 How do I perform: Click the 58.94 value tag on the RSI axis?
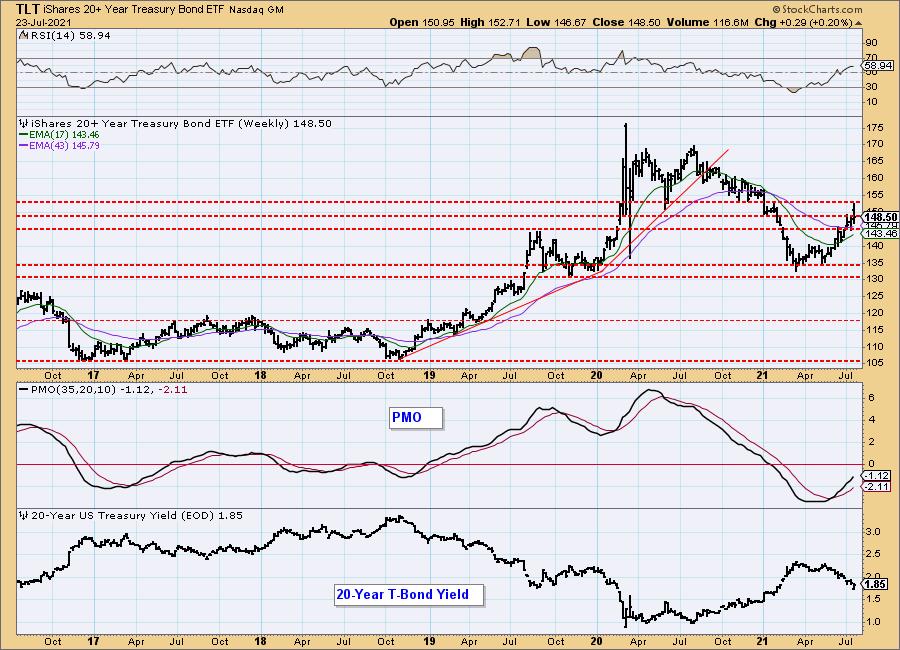click(x=878, y=65)
